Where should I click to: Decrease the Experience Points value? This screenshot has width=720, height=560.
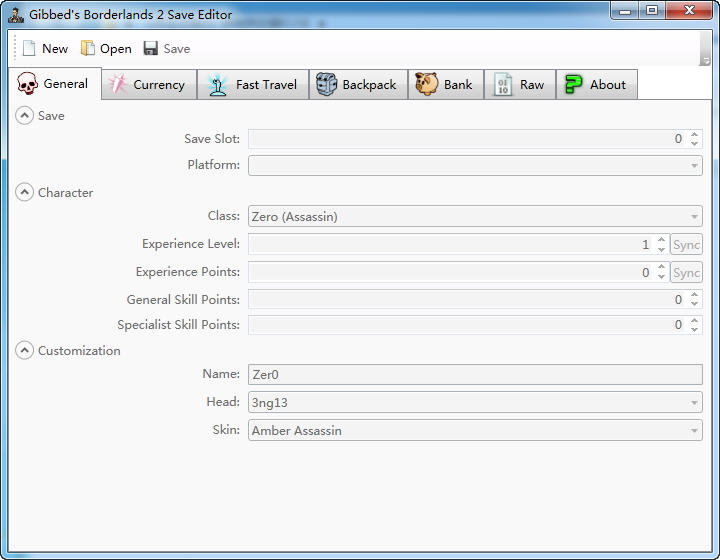(661, 277)
